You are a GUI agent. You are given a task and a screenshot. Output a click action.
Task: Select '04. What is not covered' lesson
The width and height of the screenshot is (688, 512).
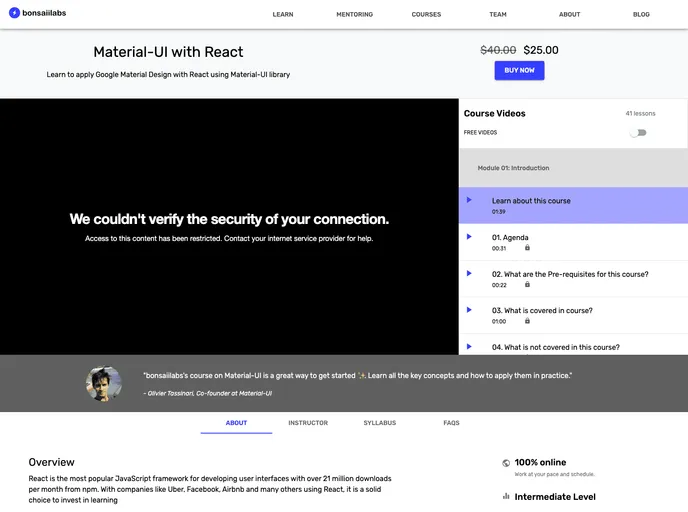click(x=555, y=347)
